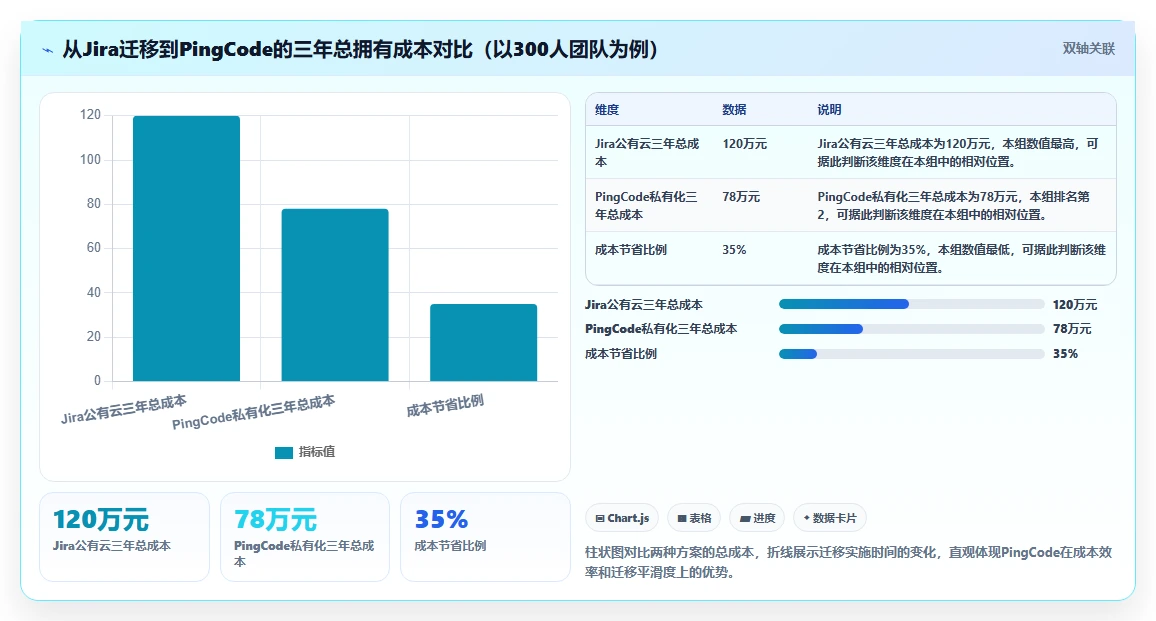Click the 35% table cell
Image resolution: width=1156 pixels, height=621 pixels.
[x=734, y=250]
